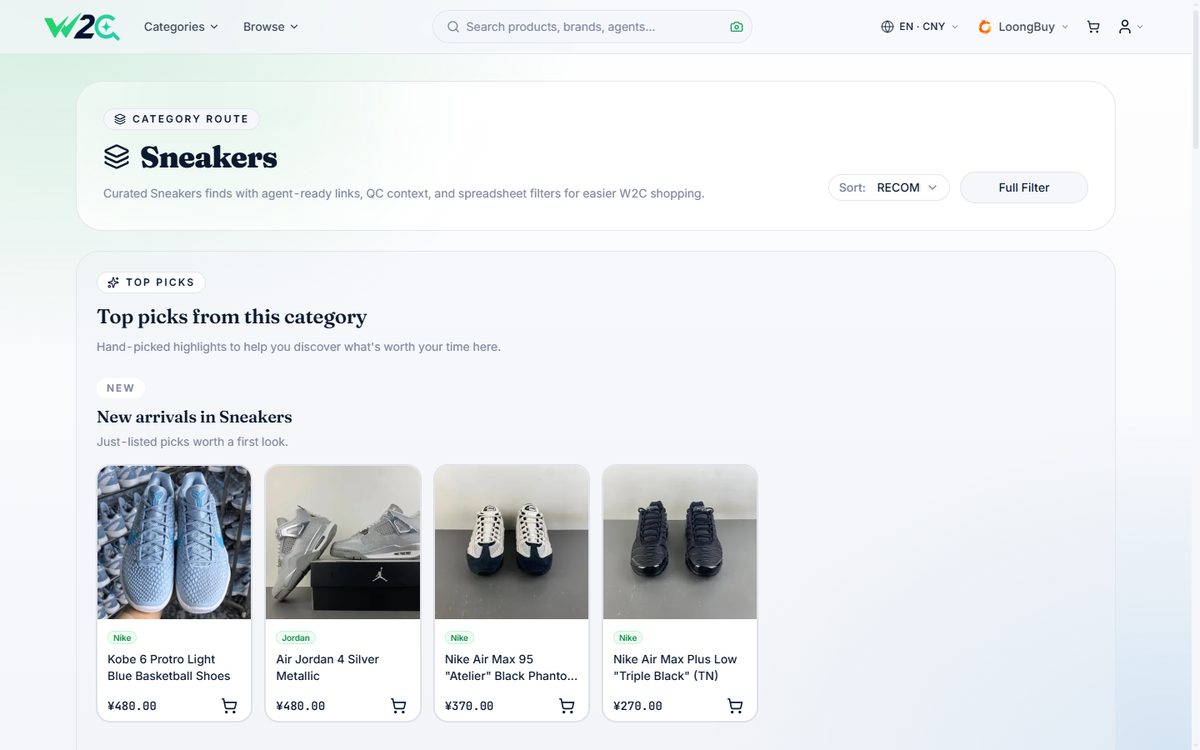Open Air Jordan 4 Silver Metallic title
The image size is (1200, 750).
(327, 668)
